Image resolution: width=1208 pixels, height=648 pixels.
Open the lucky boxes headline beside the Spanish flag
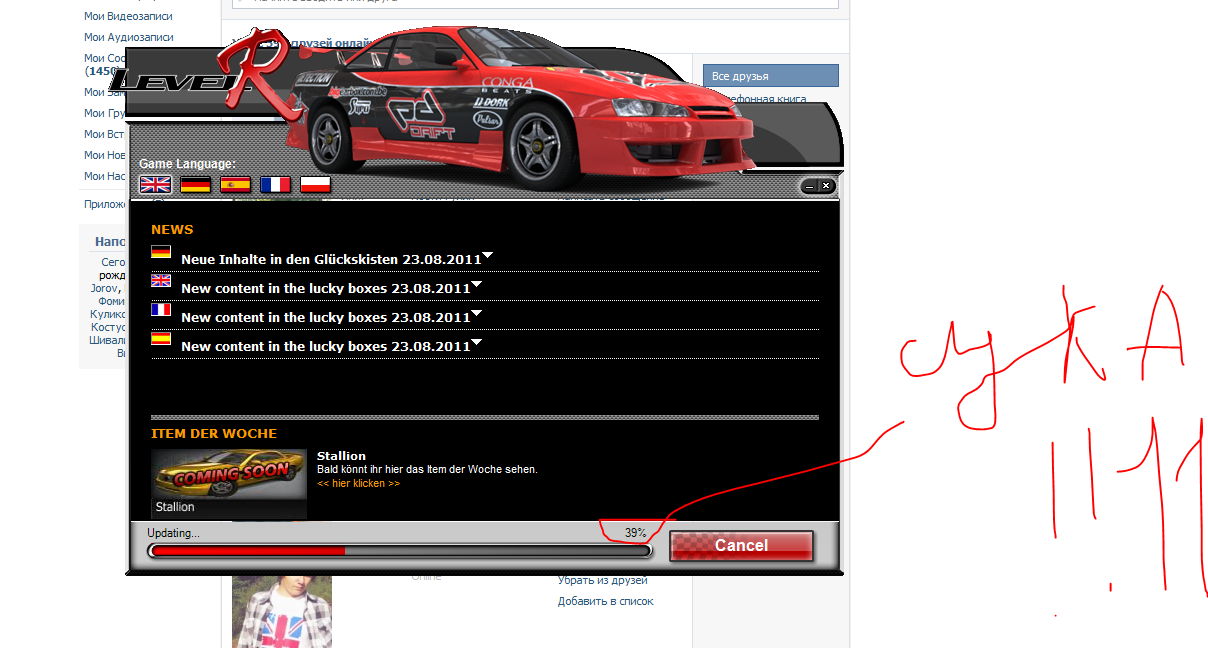click(x=326, y=346)
